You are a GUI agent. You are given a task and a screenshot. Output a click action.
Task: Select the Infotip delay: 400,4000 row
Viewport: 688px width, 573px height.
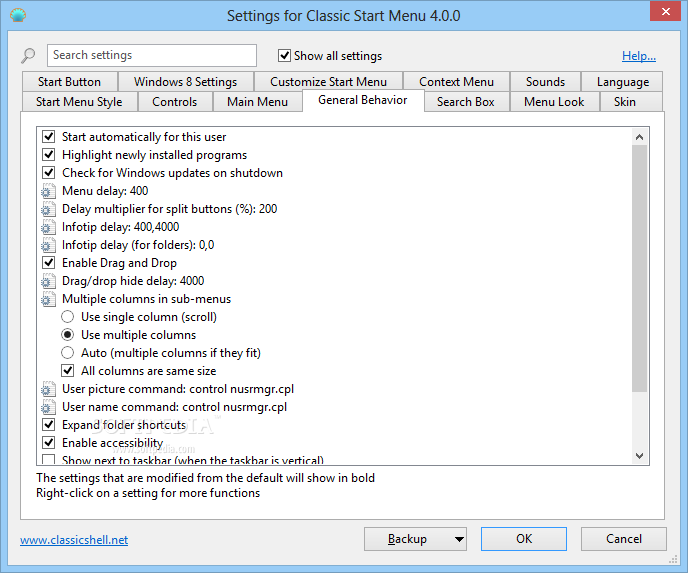121,227
